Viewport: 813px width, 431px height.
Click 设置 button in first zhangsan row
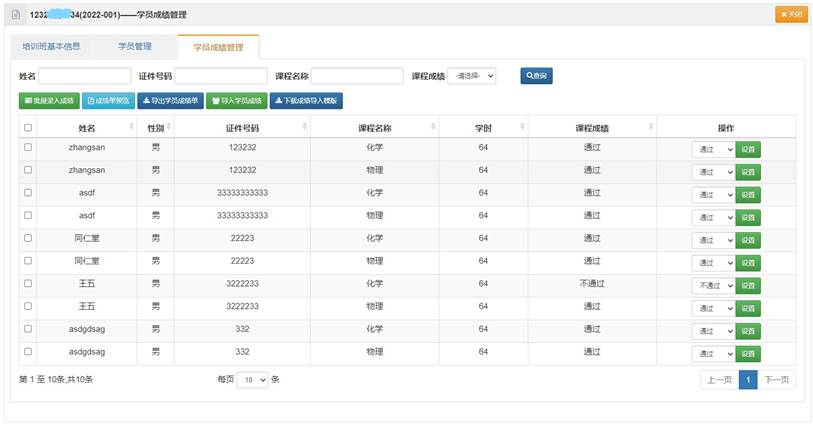tap(748, 149)
